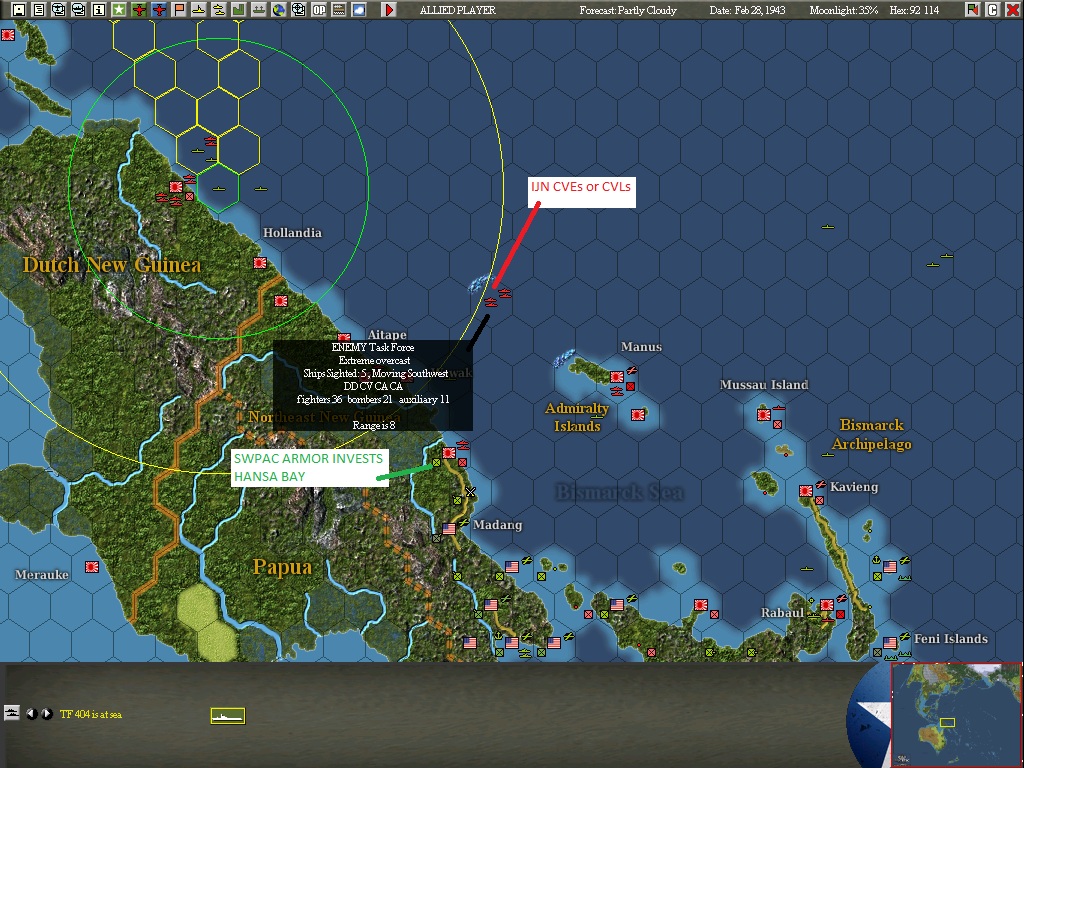Click the striped list toolbar icon
This screenshot has width=1083, height=898.
[339, 10]
